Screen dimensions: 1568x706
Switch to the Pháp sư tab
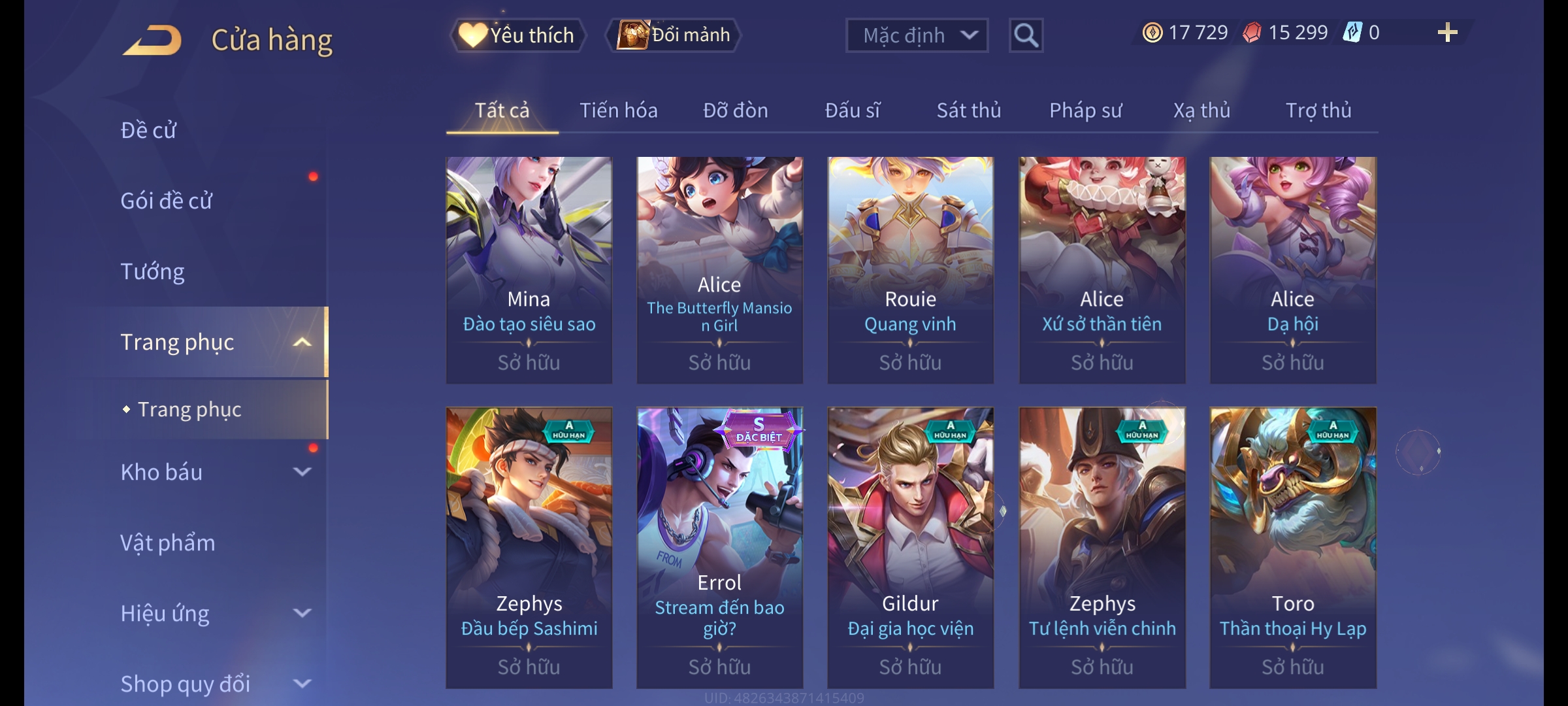pos(1085,110)
